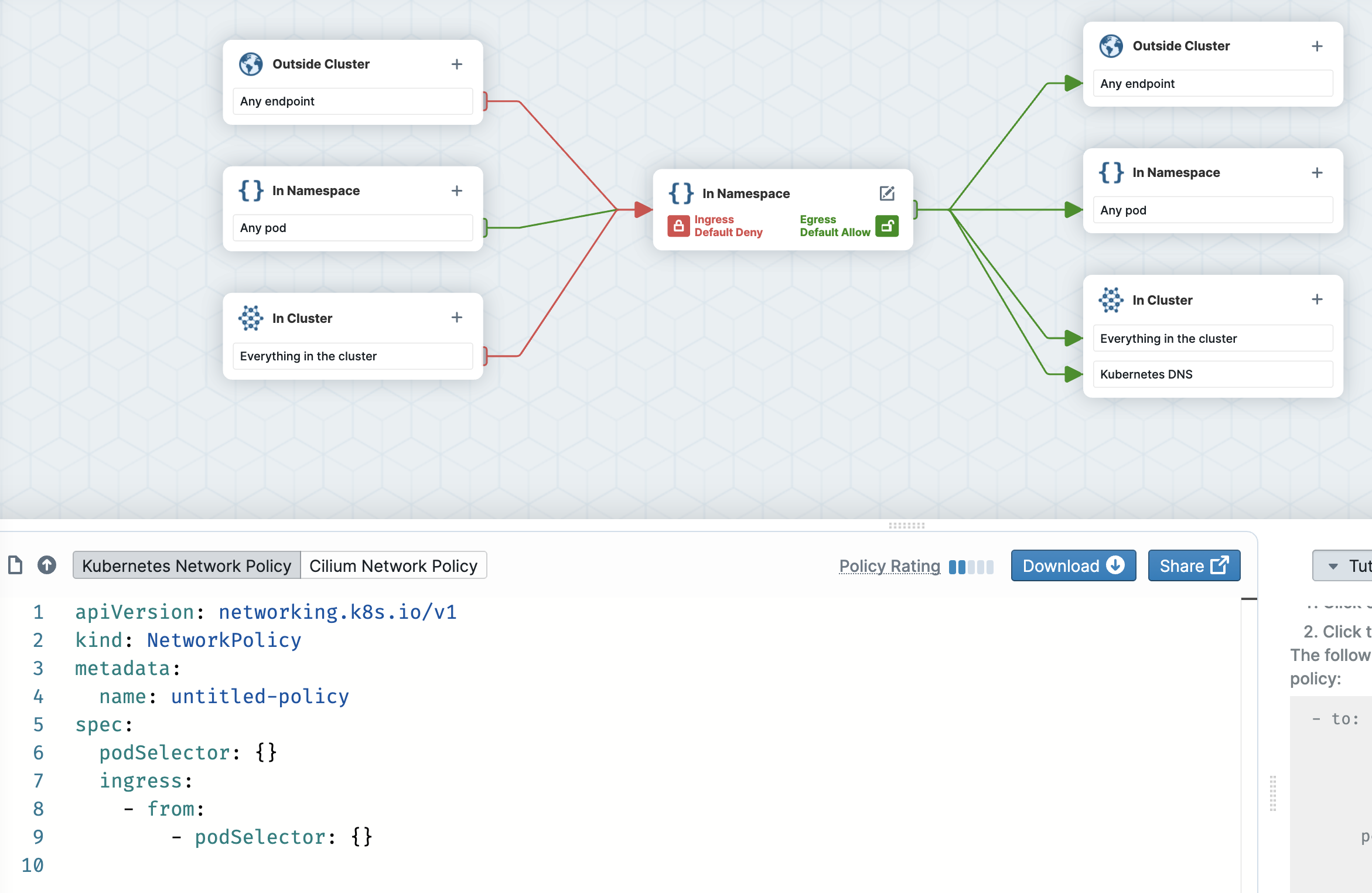The height and width of the screenshot is (893, 1372).
Task: Click the globe icon on left Outside Cluster card
Action: point(251,64)
